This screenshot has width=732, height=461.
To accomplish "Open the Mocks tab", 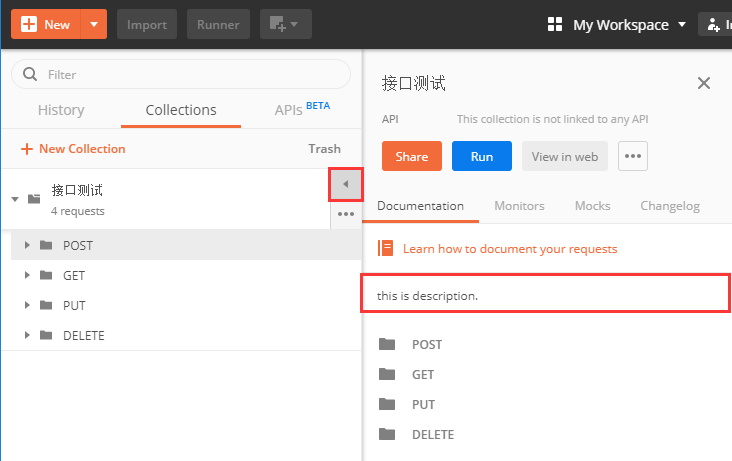I will [x=592, y=206].
